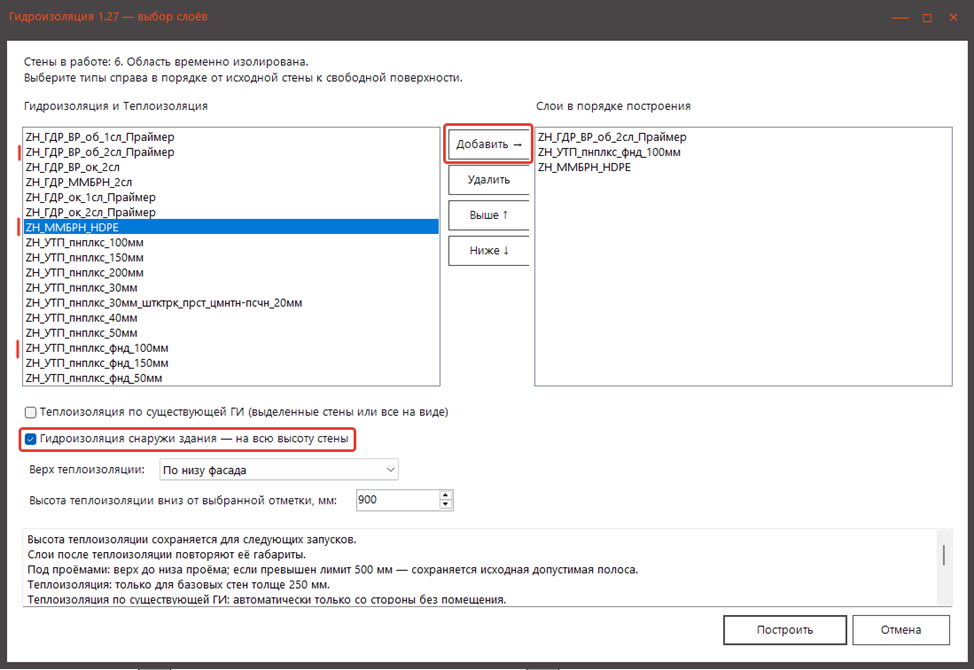974x670 pixels.
Task: Select ZН_ГДР_ММБРН_2сл in the left list
Action: click(231, 182)
